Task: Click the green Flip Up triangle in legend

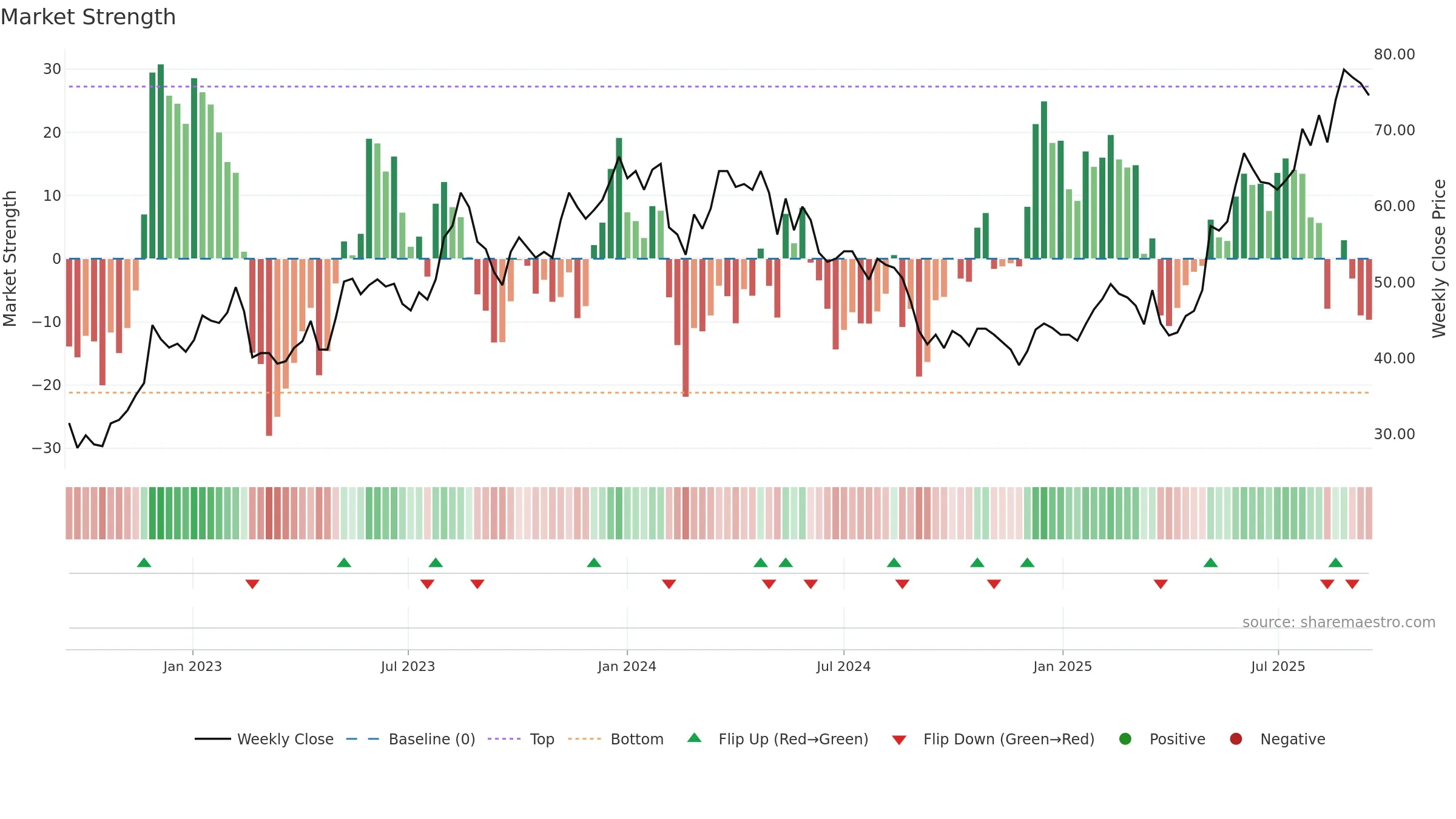Action: coord(695,738)
